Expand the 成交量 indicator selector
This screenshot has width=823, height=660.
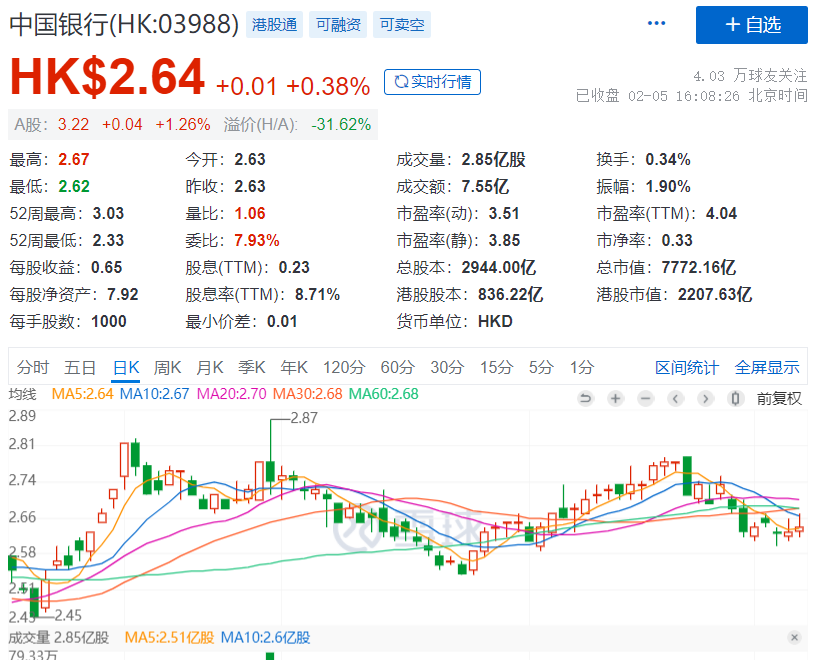[29, 637]
